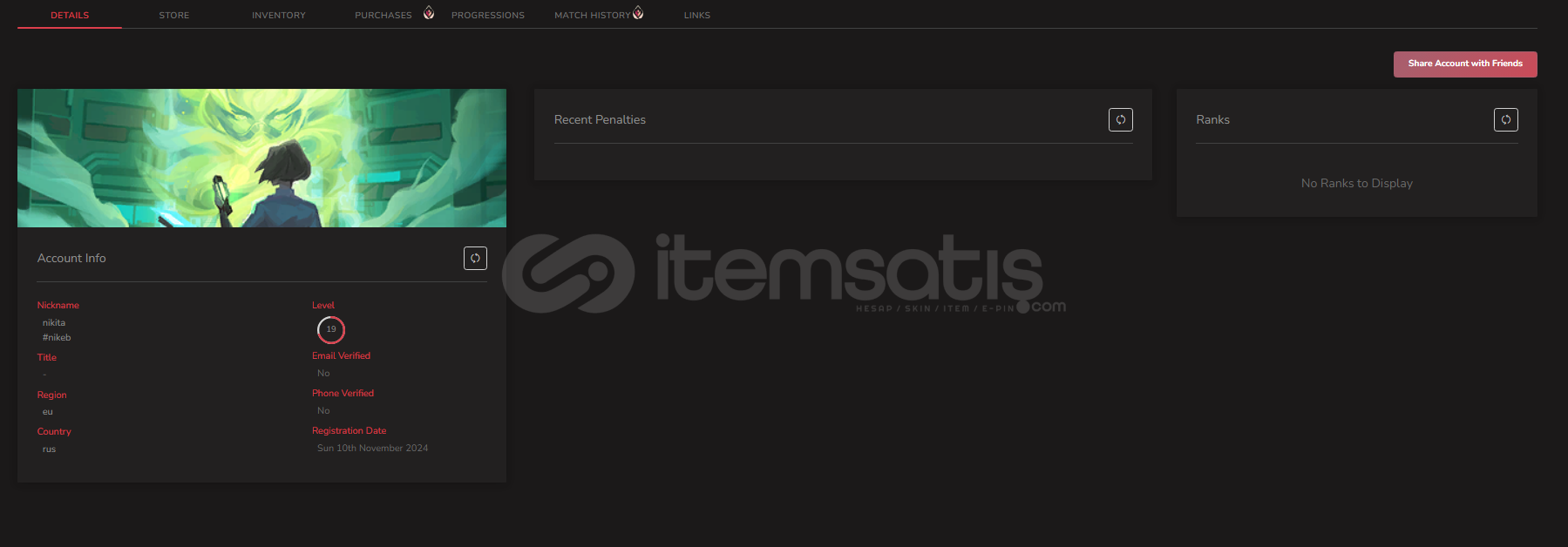Image resolution: width=1568 pixels, height=547 pixels.
Task: Open the Match History tab
Action: coord(593,15)
